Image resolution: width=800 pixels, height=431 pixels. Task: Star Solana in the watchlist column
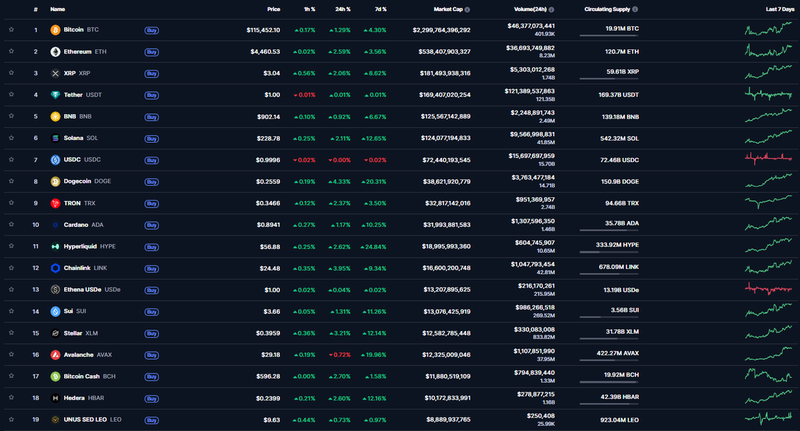click(x=11, y=138)
